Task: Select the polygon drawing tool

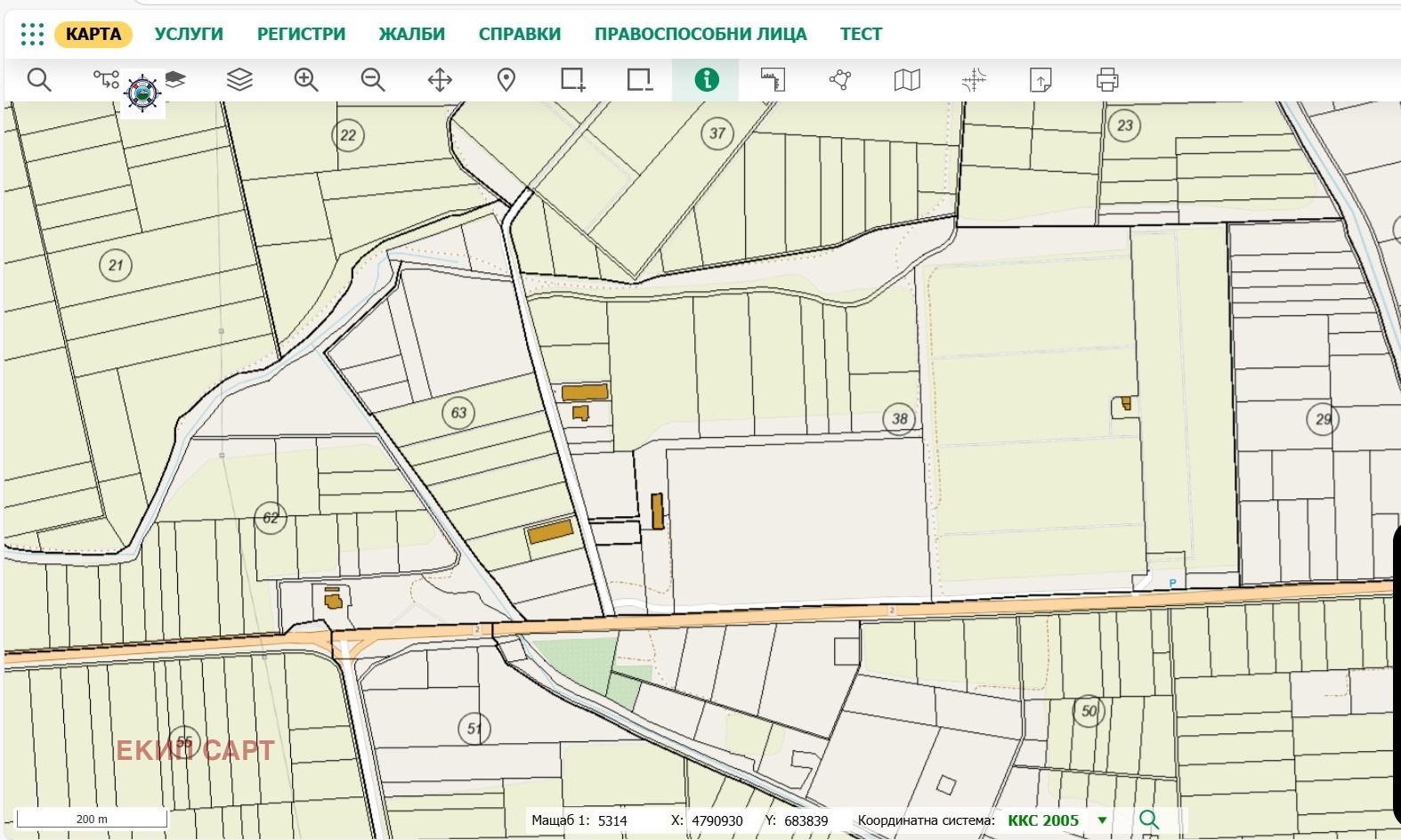Action: (x=839, y=80)
